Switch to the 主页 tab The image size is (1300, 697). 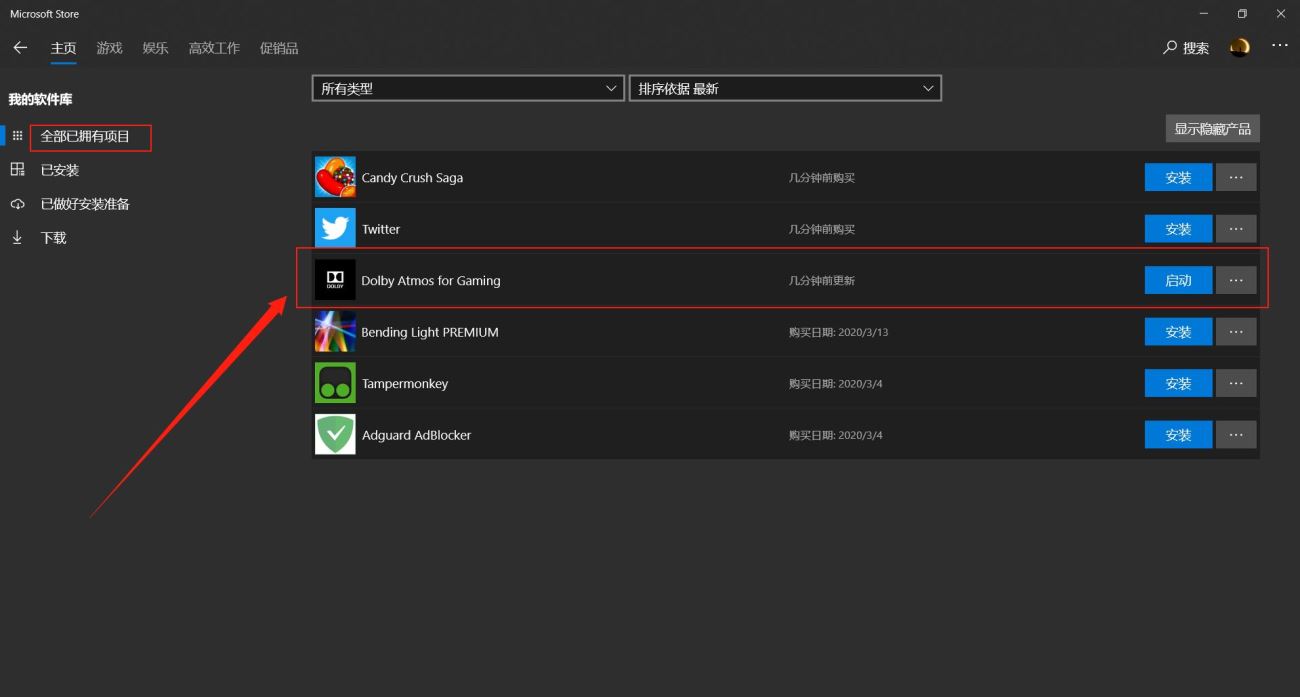click(64, 48)
